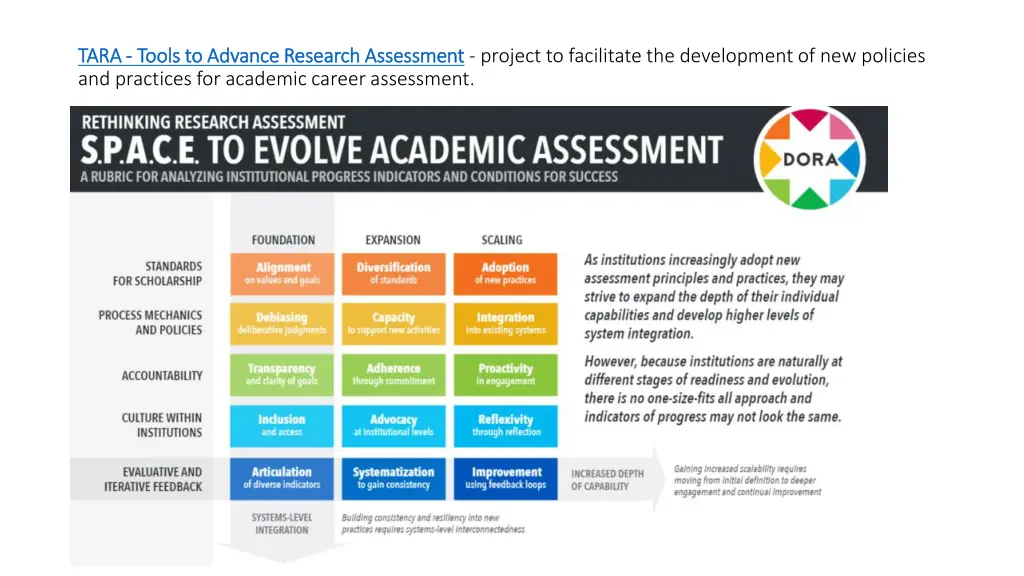
Task: Click the Integration into existing systems tile
Action: click(x=505, y=323)
